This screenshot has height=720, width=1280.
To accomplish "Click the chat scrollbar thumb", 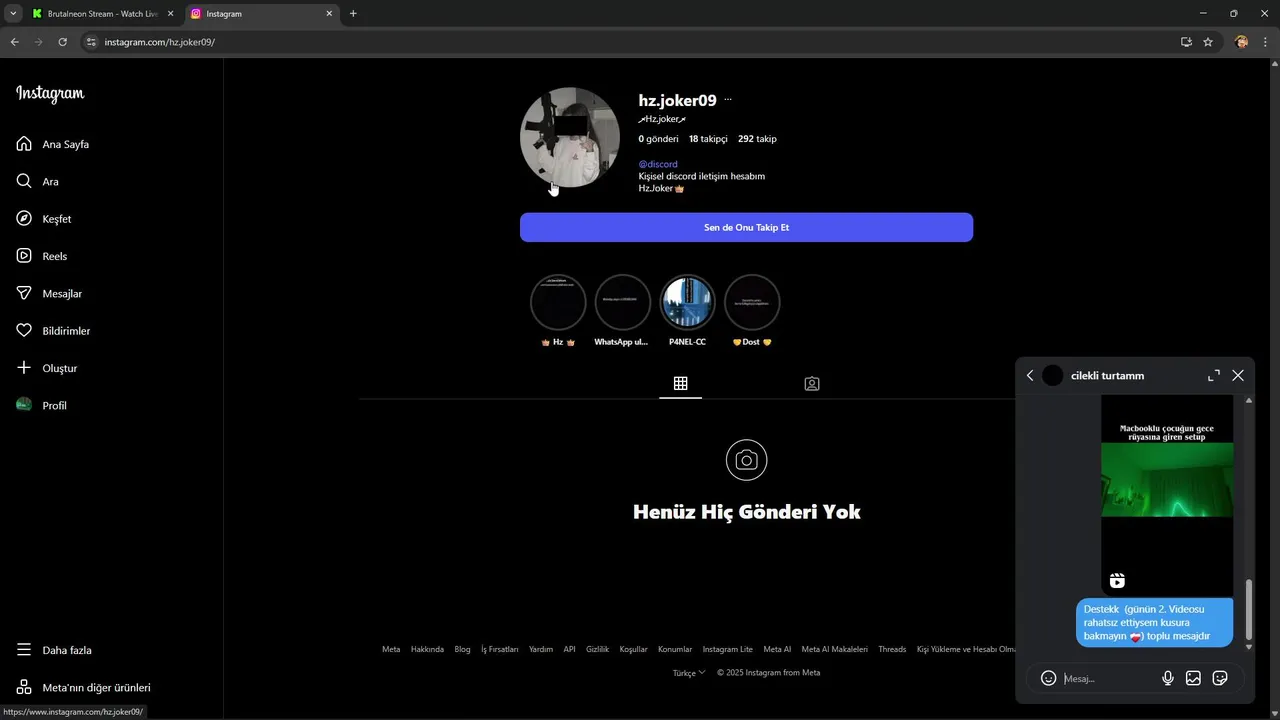I will [x=1248, y=610].
